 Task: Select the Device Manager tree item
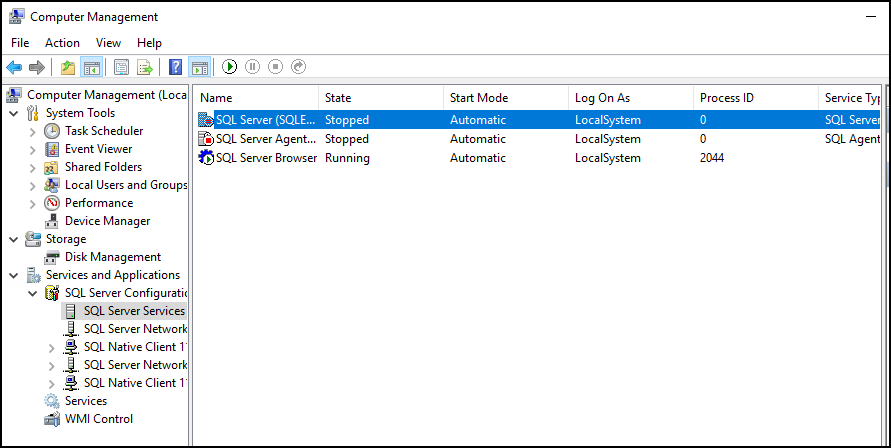(x=107, y=221)
